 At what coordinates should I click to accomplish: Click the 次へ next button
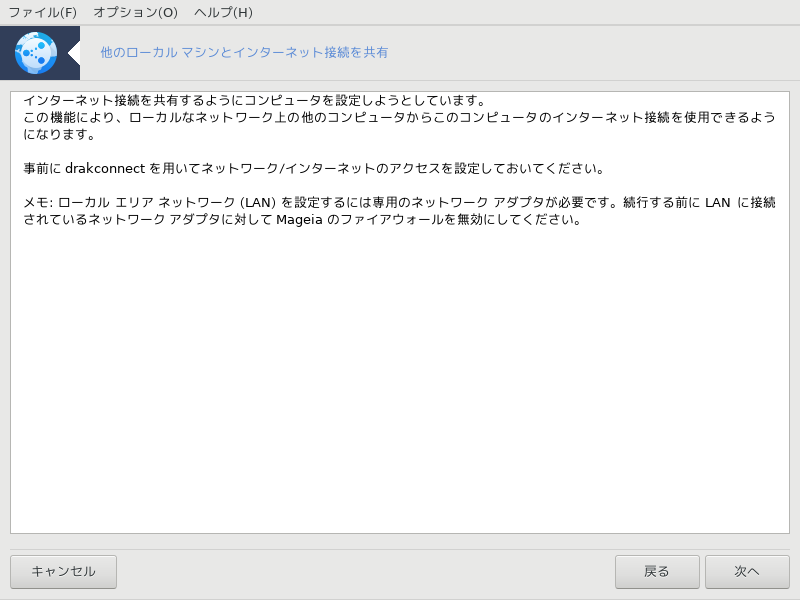coord(747,571)
